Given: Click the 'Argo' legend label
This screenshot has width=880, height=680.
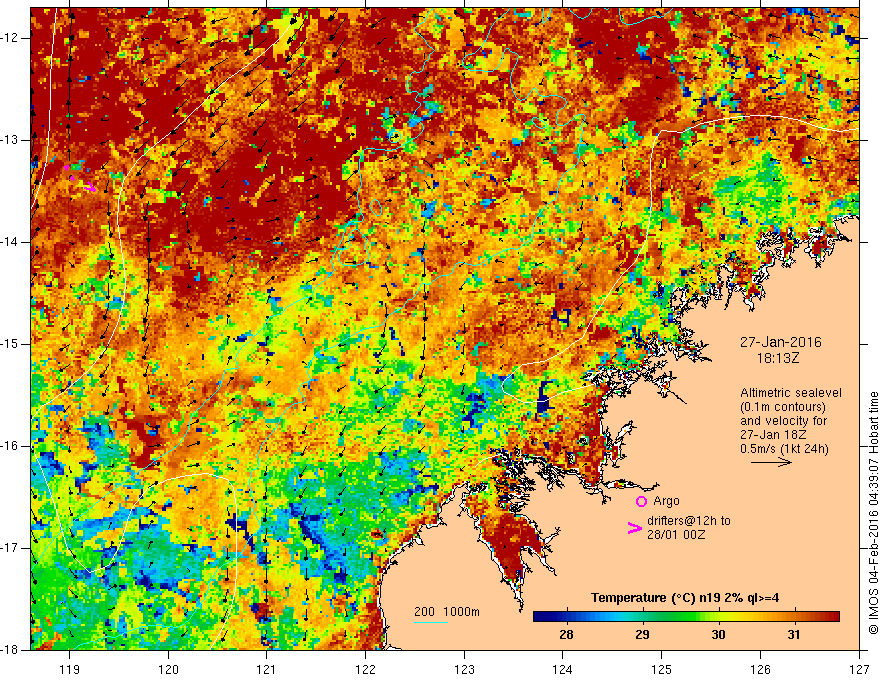Looking at the screenshot, I should [x=666, y=501].
